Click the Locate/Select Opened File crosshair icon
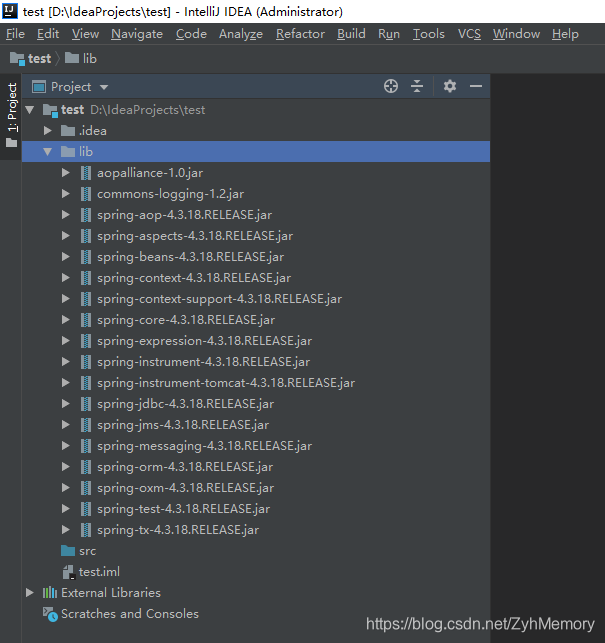The height and width of the screenshot is (643, 605). (x=390, y=86)
